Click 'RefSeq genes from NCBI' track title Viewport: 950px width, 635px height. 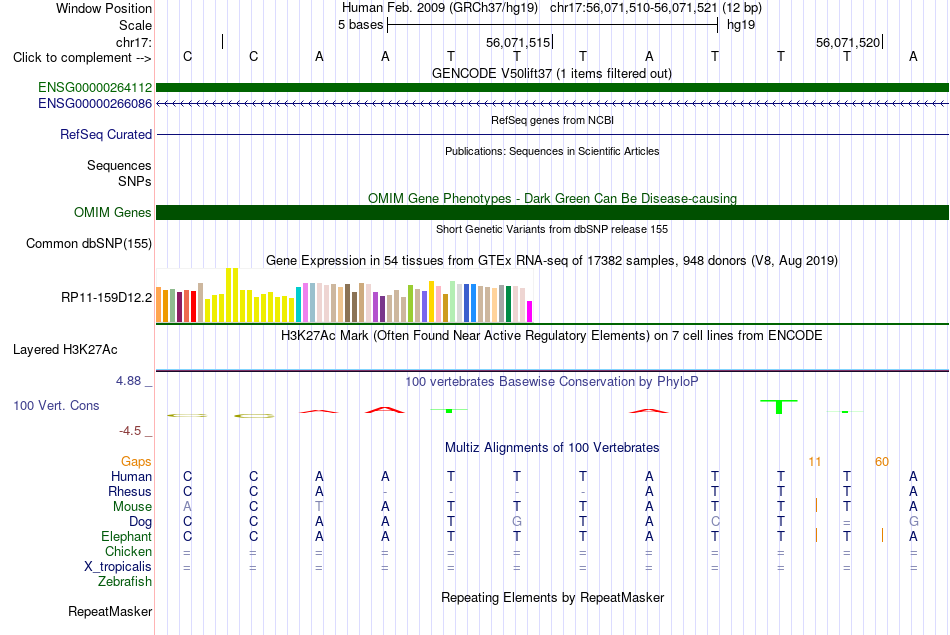552,121
